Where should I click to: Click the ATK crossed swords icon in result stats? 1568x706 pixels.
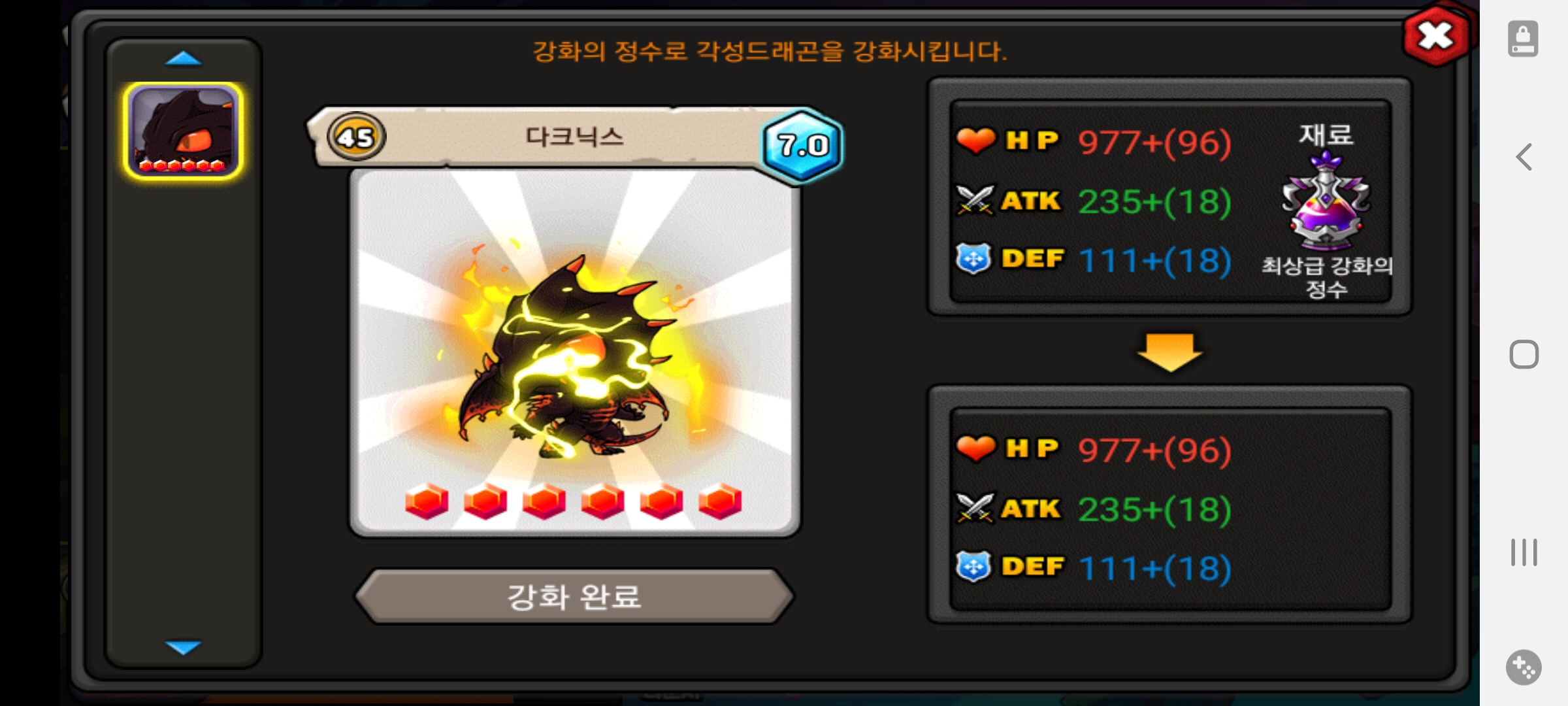tap(975, 508)
